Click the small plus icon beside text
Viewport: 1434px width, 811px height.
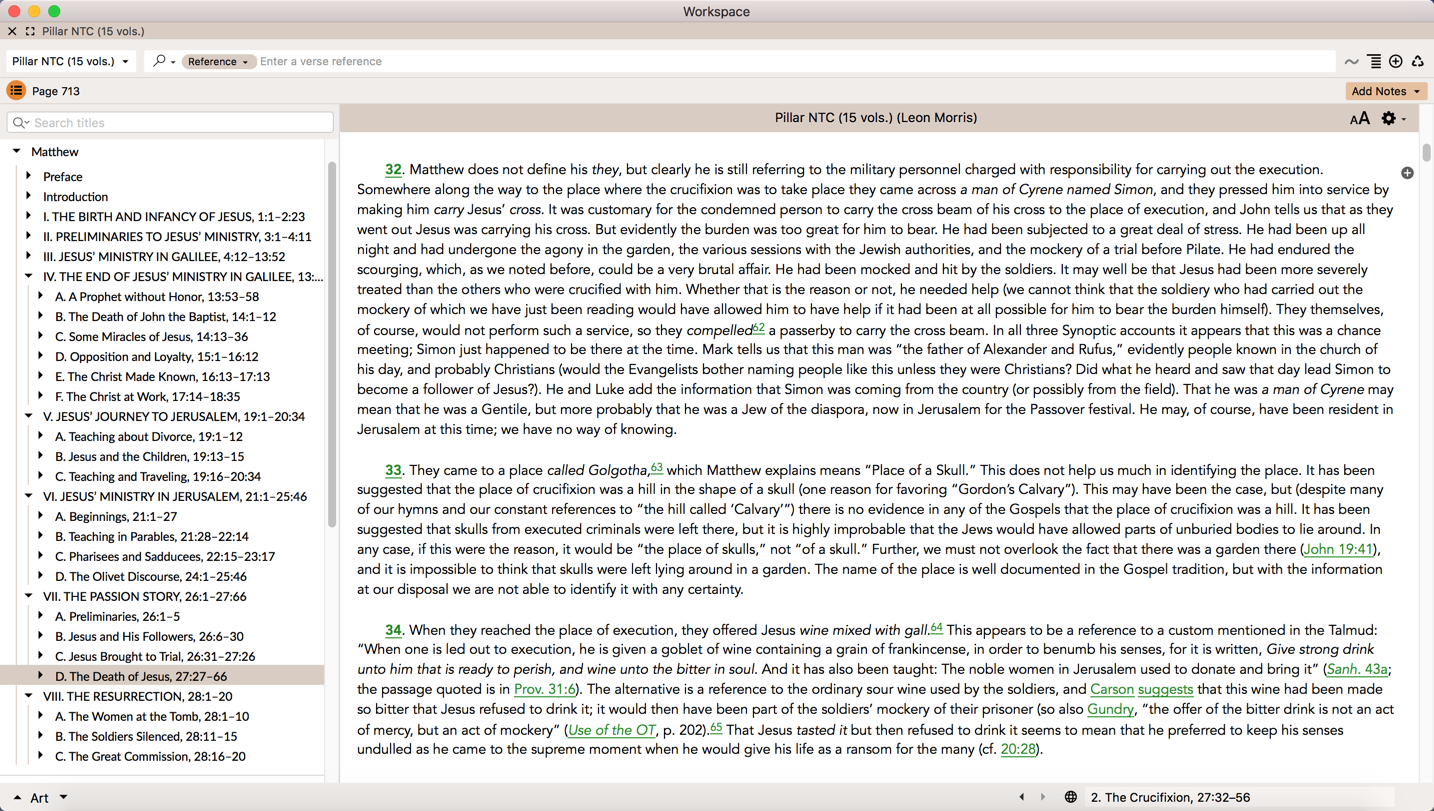pyautogui.click(x=1407, y=173)
